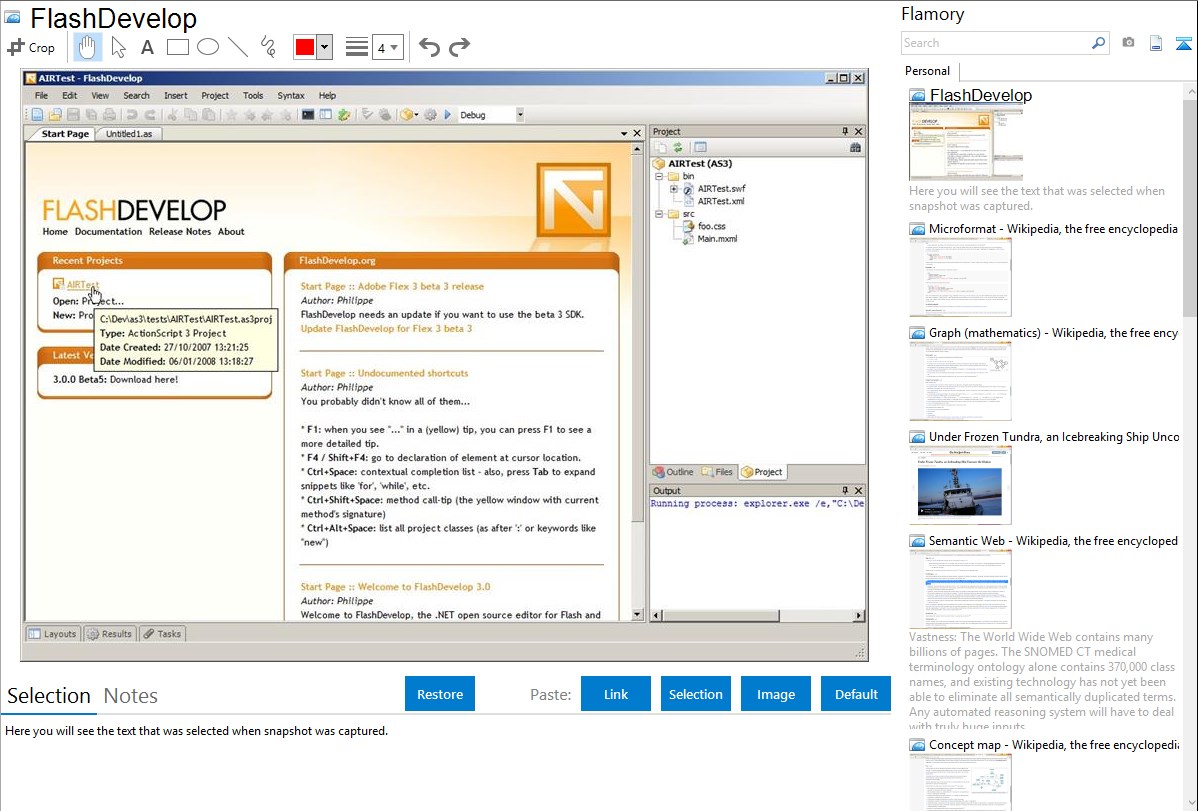Select the Crop tool
The width and height of the screenshot is (1198, 811).
(x=31, y=47)
